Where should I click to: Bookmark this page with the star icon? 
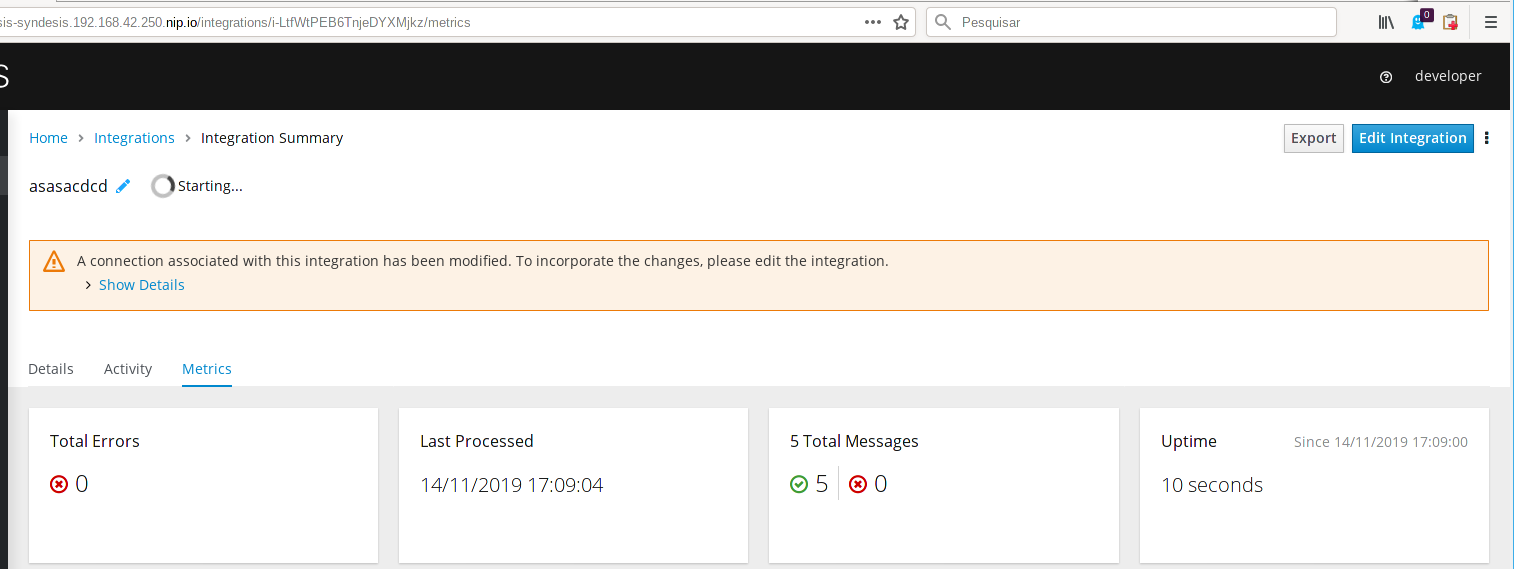901,22
